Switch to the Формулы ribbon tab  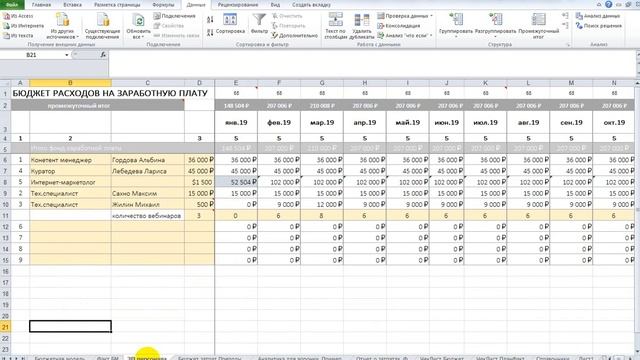(x=163, y=5)
